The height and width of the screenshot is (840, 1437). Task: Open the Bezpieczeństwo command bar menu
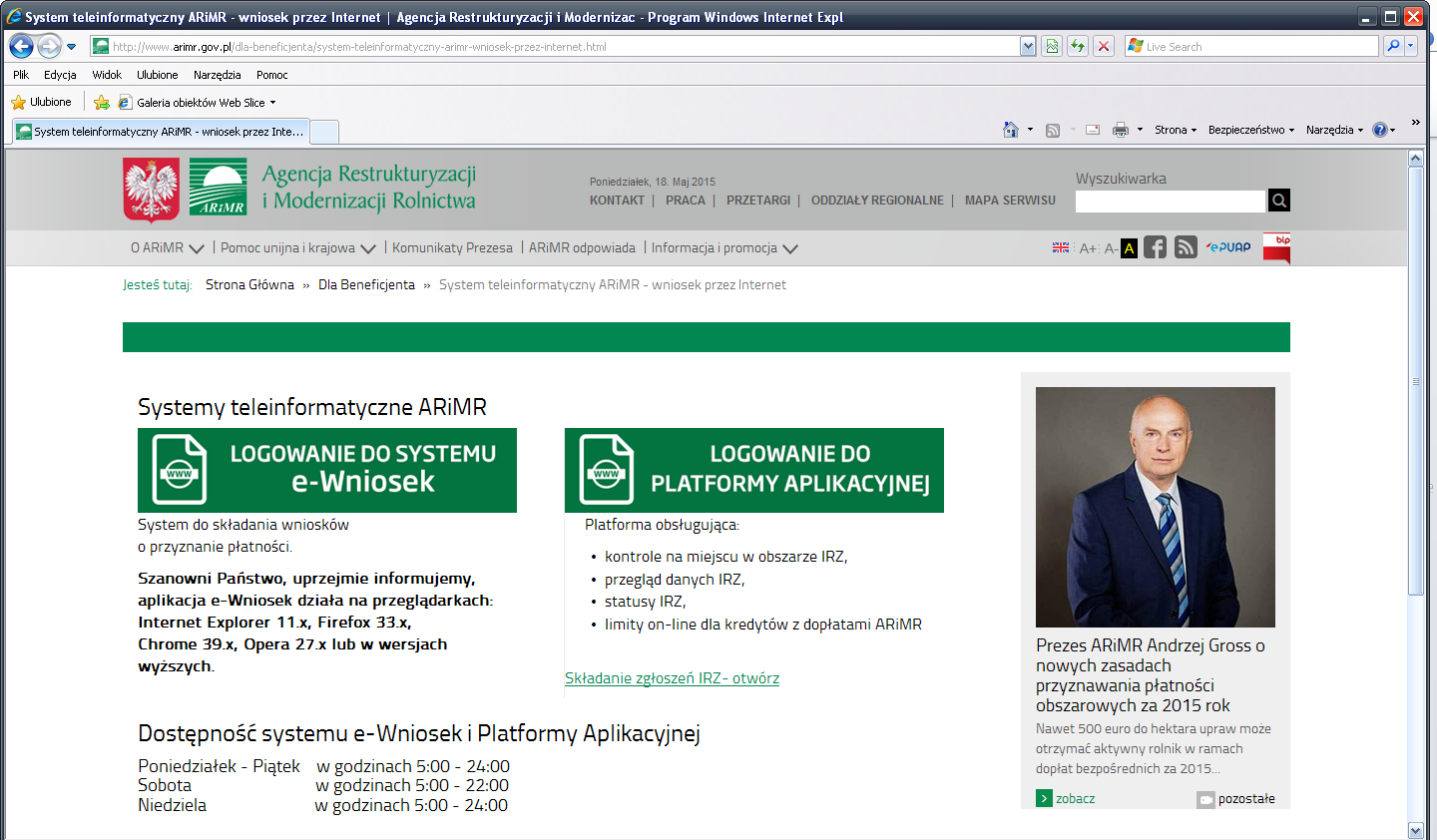point(1251,130)
